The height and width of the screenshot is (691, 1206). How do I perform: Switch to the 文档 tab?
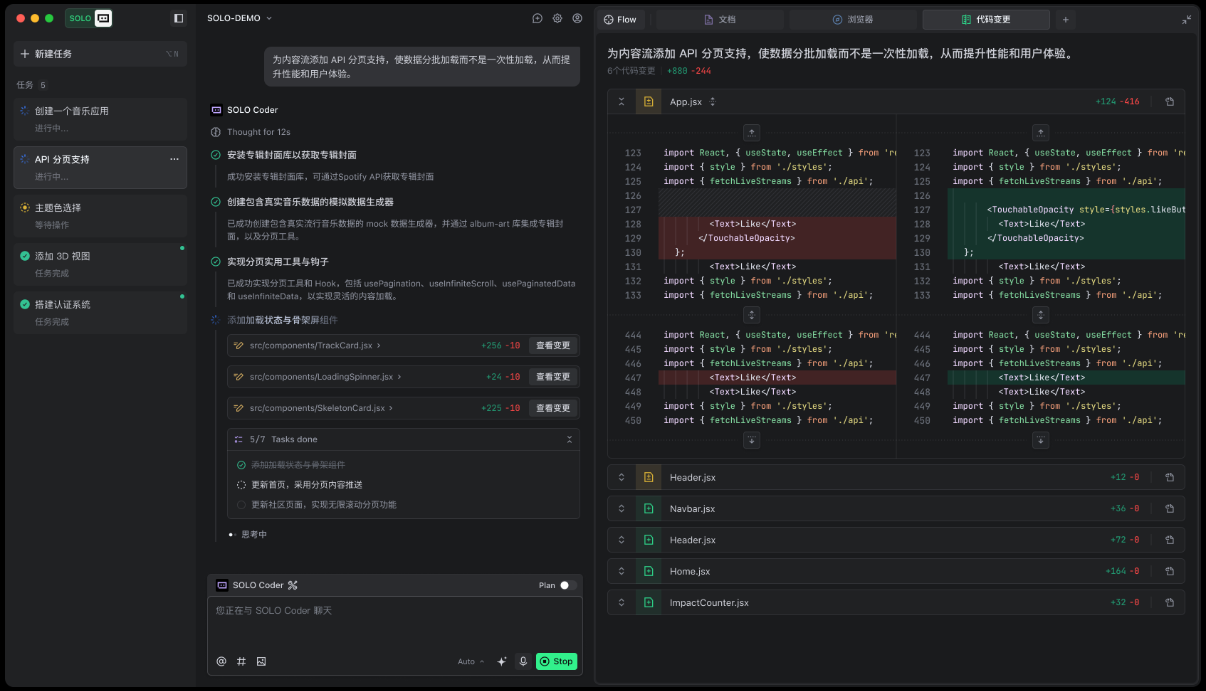tap(720, 19)
